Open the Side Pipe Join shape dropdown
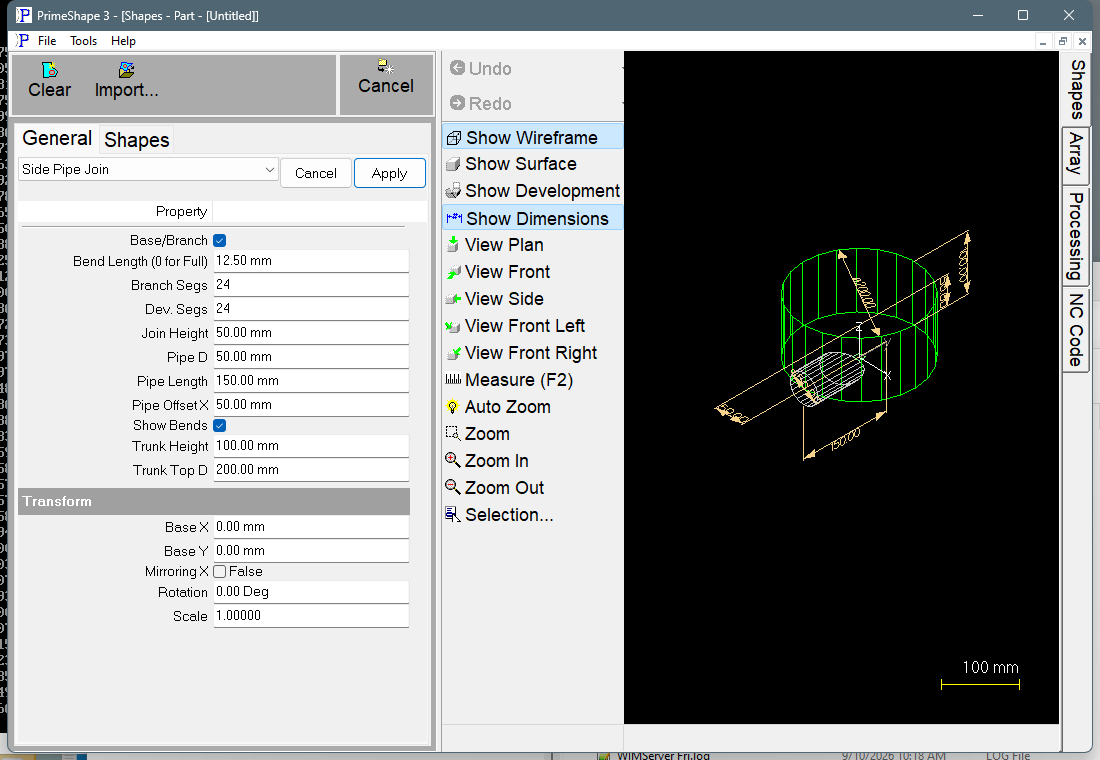The height and width of the screenshot is (760, 1100). [x=148, y=170]
